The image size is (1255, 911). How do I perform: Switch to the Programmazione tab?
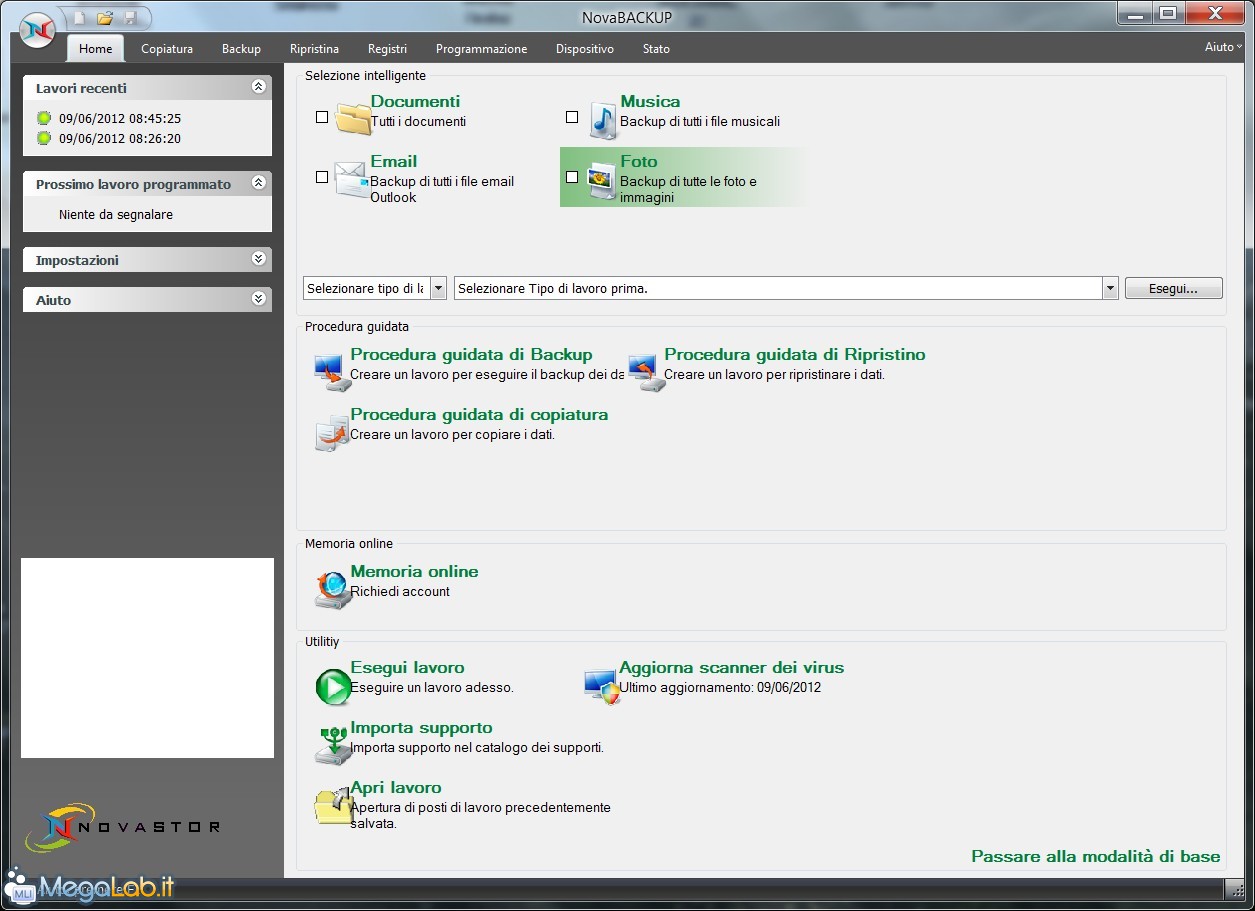pyautogui.click(x=481, y=49)
